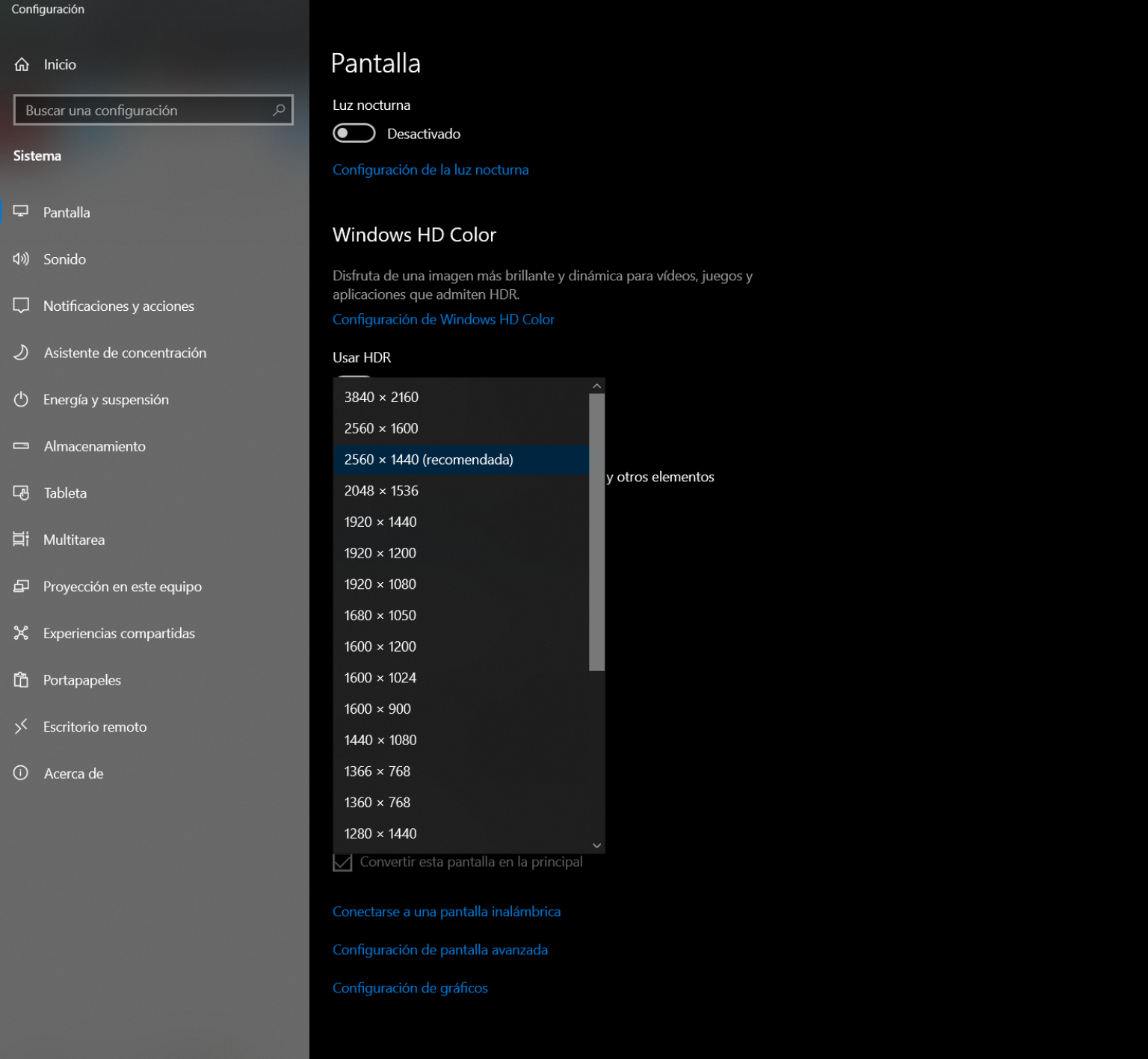Screen dimensions: 1148x1059
Task: Toggle the Luz nocturna switch
Action: (354, 133)
